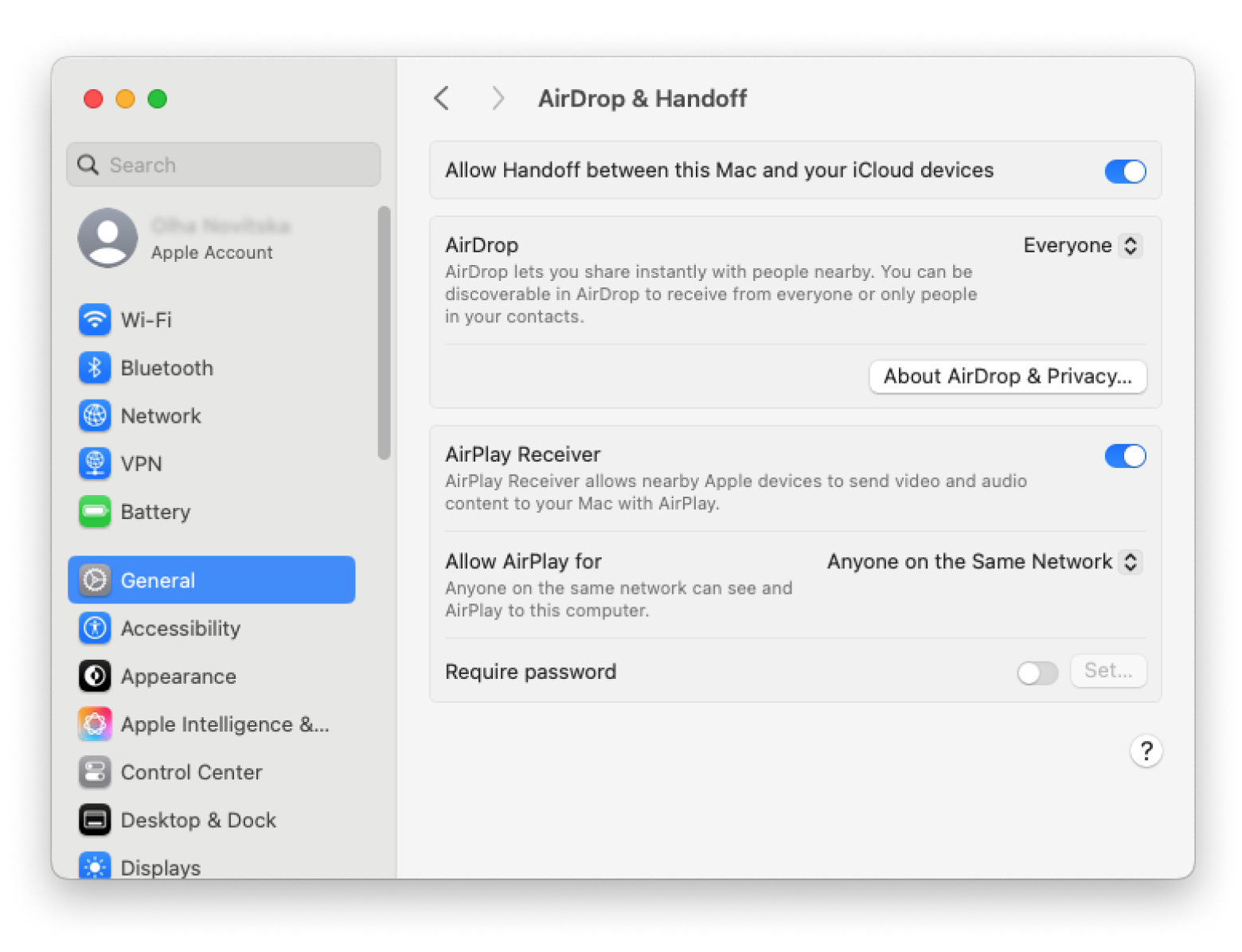Click the Bluetooth icon in sidebar
This screenshot has width=1242, height=952.
95,368
